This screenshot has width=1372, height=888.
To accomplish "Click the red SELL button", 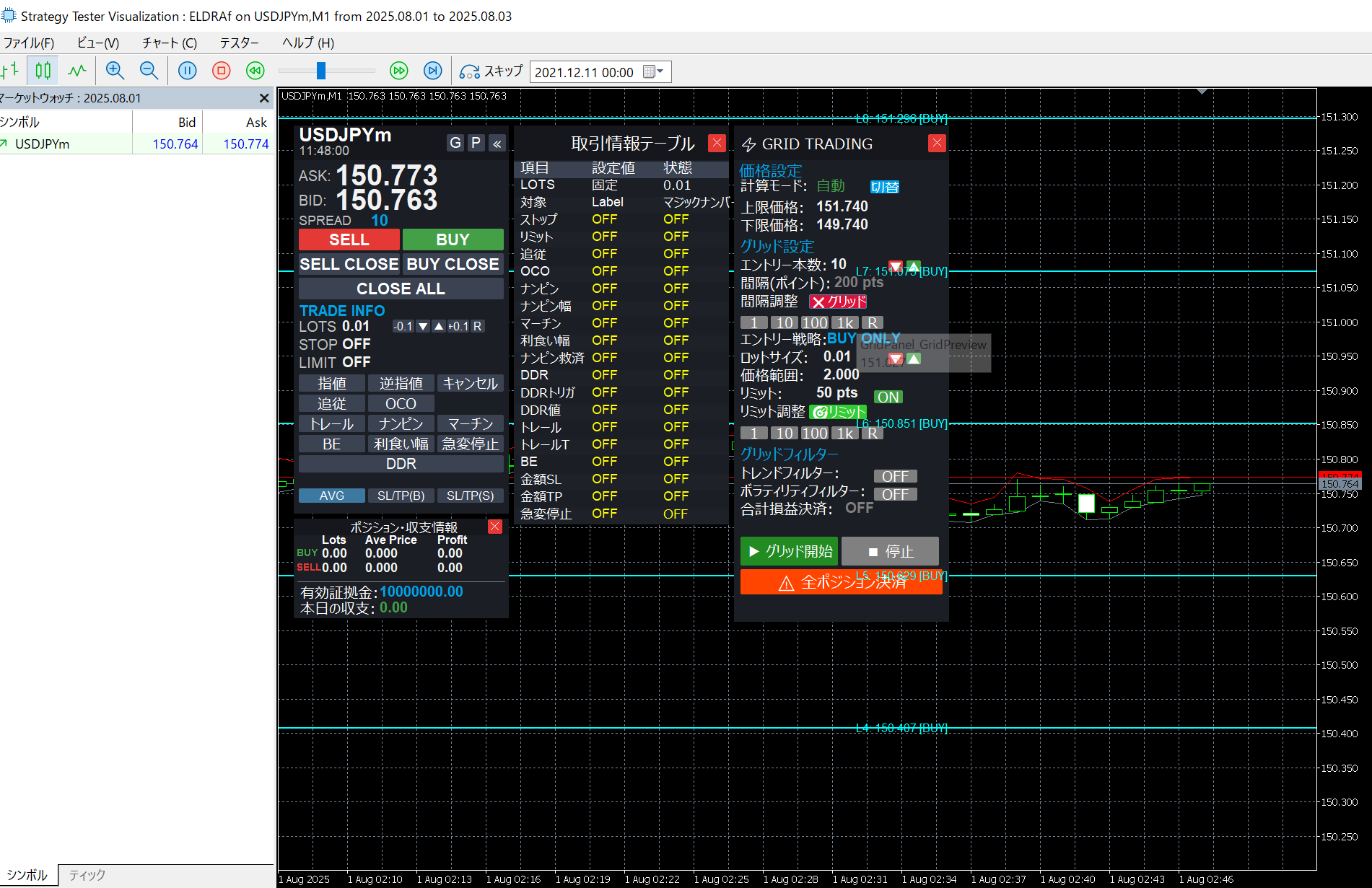I will tap(349, 239).
